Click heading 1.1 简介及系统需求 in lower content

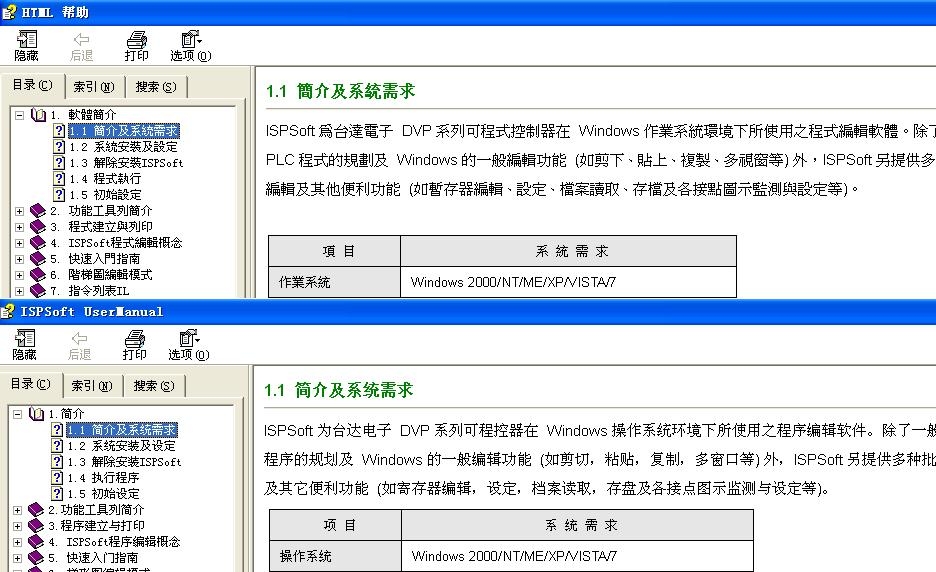338,390
